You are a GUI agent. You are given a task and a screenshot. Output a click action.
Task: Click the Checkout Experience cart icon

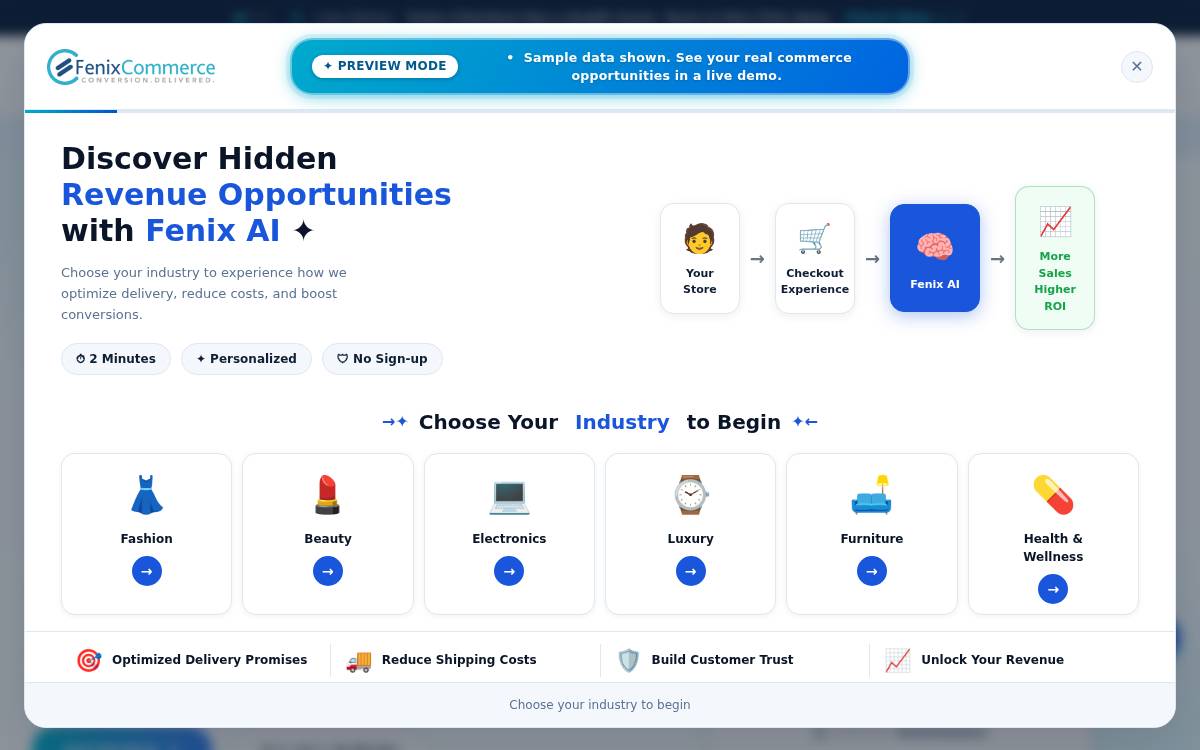[x=815, y=239]
